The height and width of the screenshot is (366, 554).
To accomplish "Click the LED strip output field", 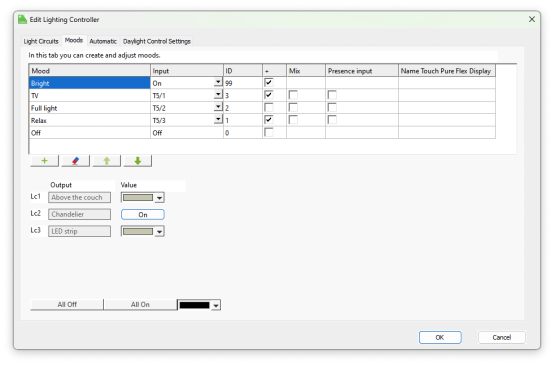I will pyautogui.click(x=79, y=231).
